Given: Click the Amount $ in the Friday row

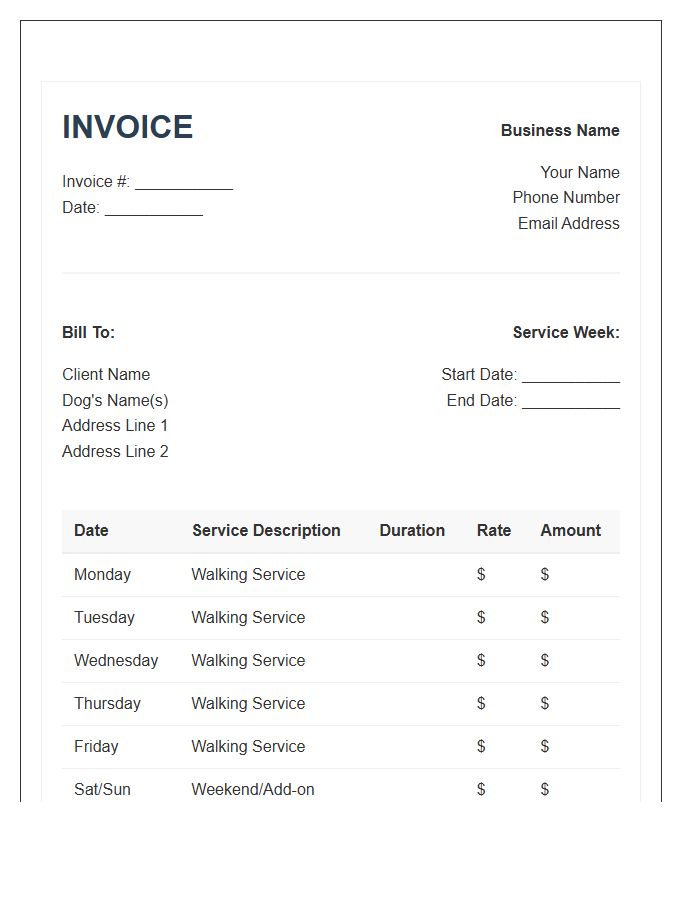Looking at the screenshot, I should [545, 747].
